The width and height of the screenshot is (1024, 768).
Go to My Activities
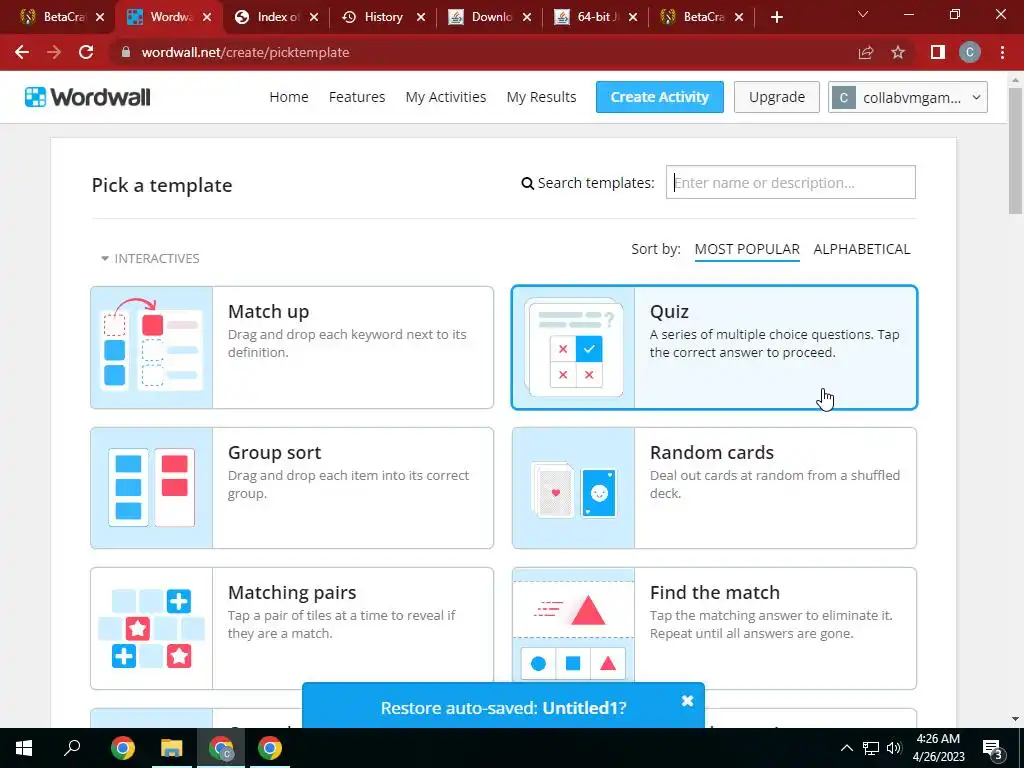click(x=445, y=97)
